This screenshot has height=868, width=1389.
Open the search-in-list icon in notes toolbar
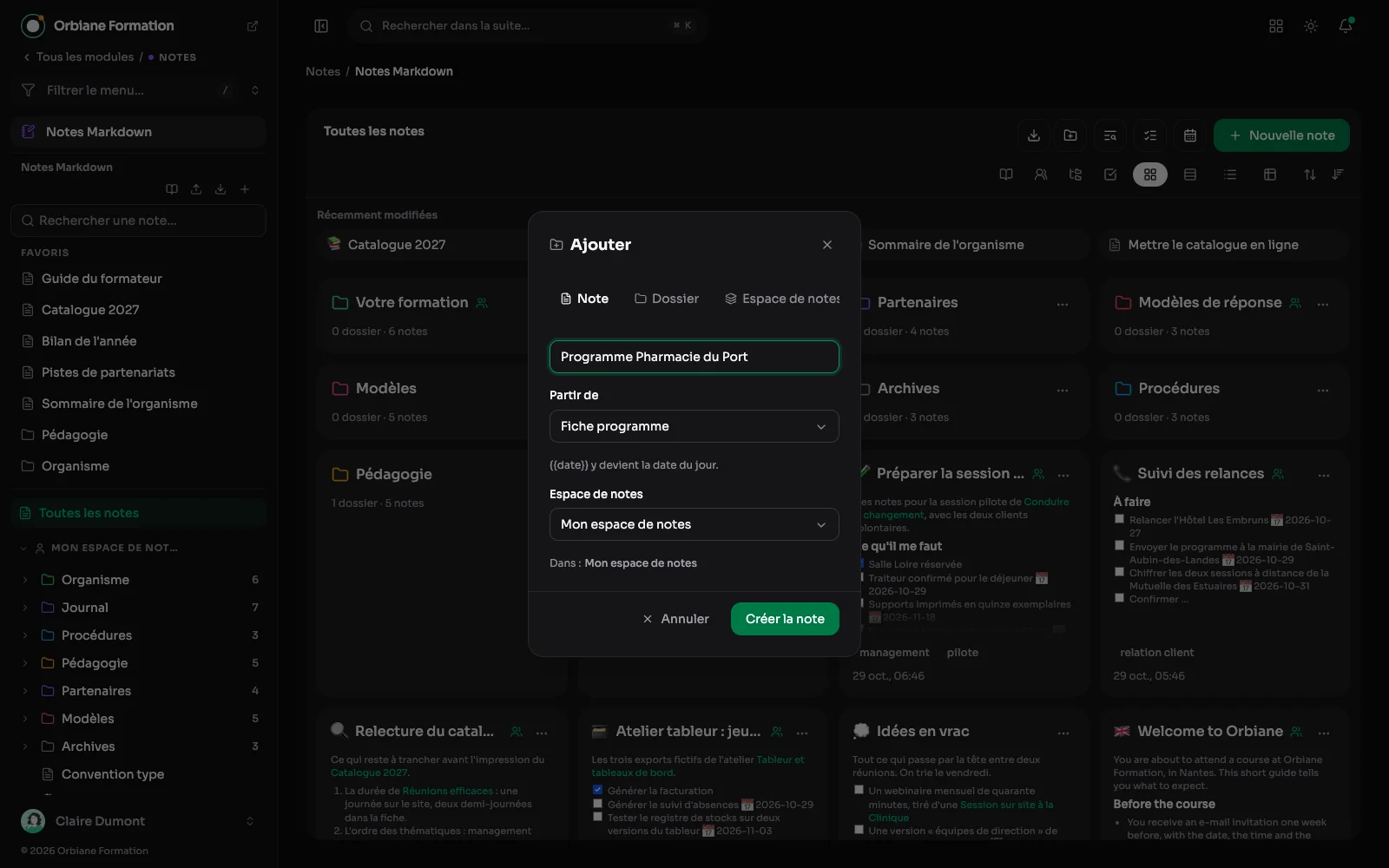tap(1110, 135)
